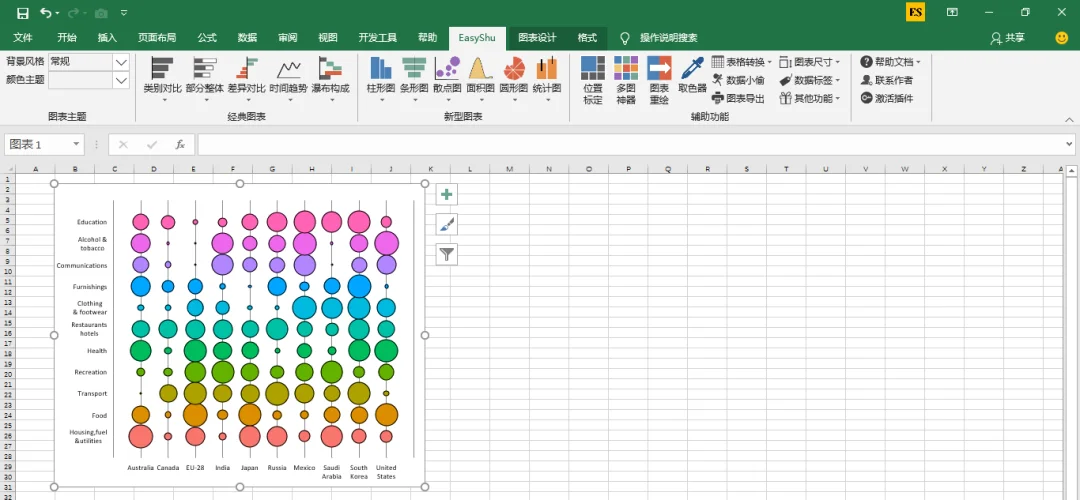1080x500 pixels.
Task: Open the 部分整体 part-to-whole charts
Action: [x=205, y=79]
